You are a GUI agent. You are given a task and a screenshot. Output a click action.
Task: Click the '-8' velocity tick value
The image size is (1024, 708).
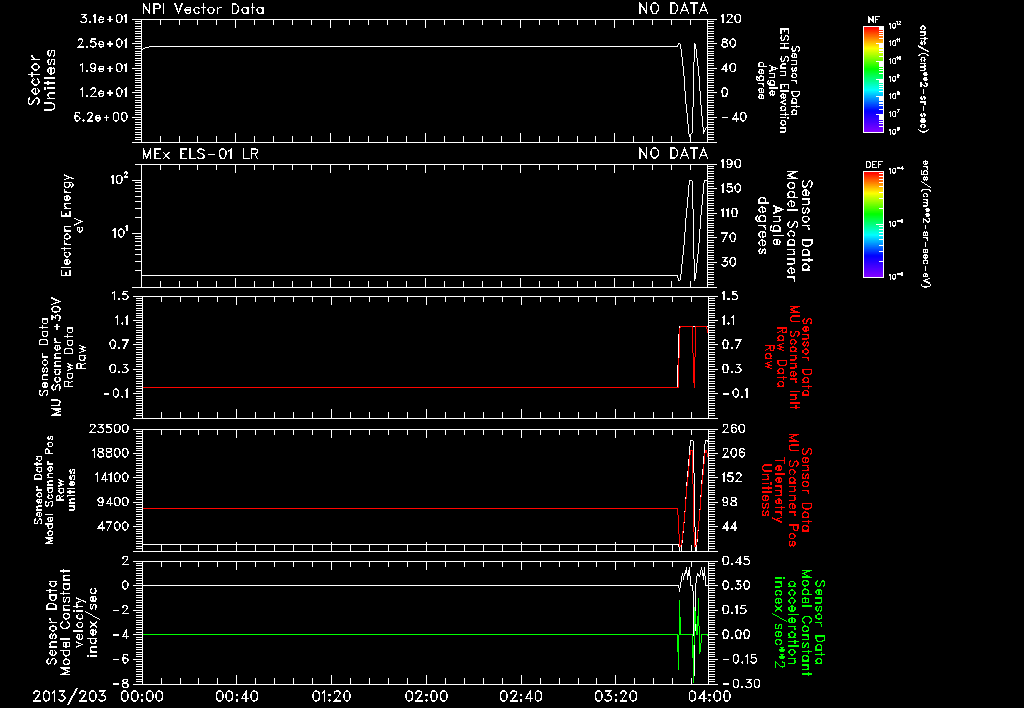pos(120,684)
